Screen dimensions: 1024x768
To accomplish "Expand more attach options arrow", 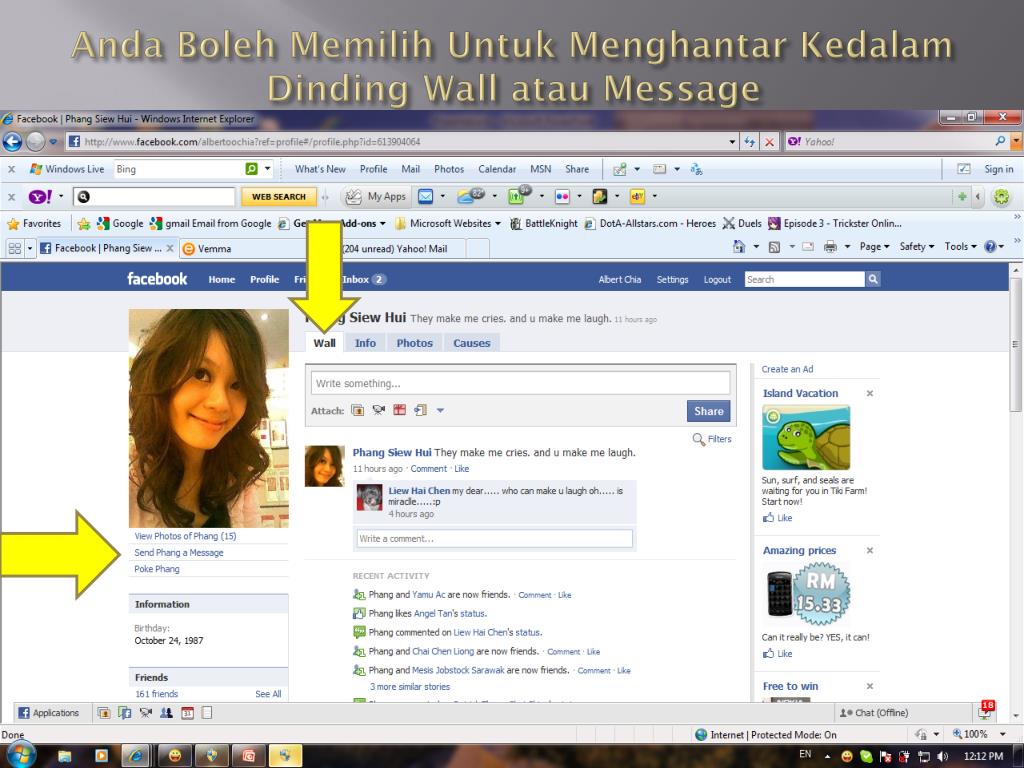I will [440, 410].
